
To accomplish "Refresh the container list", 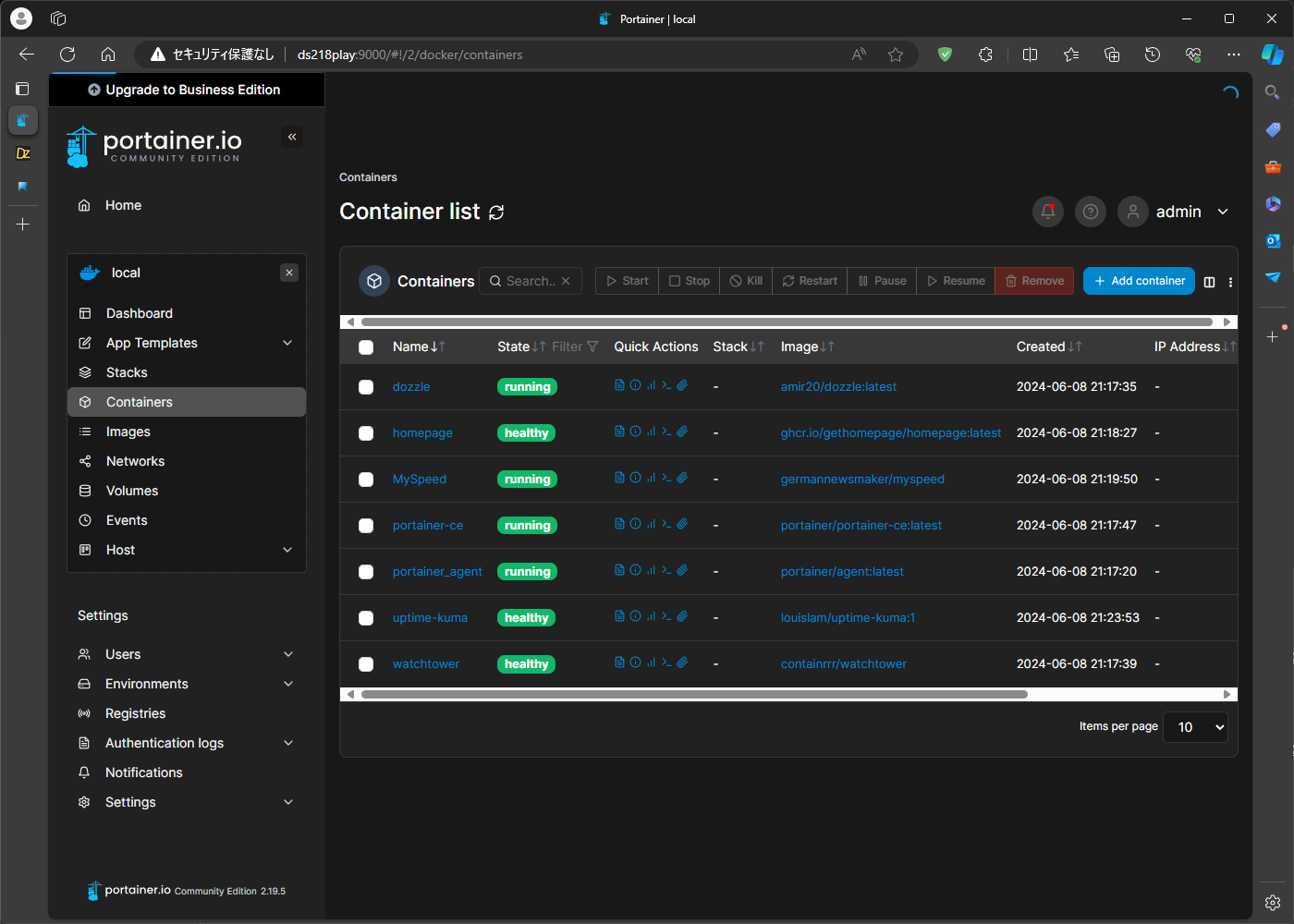I will tap(496, 213).
